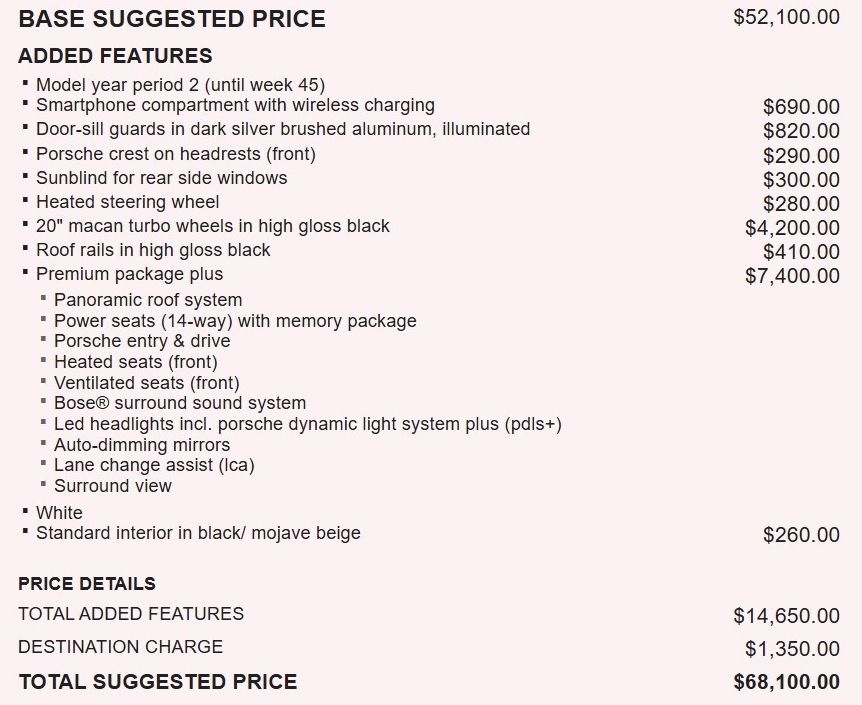Select 20" macan turbo wheels item
Viewport: 862px width, 705px height.
tap(213, 226)
